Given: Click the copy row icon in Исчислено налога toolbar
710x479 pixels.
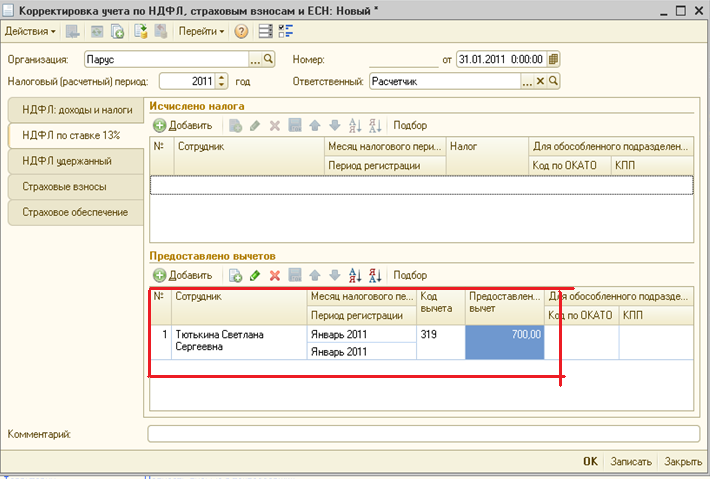Looking at the screenshot, I should pyautogui.click(x=235, y=125).
